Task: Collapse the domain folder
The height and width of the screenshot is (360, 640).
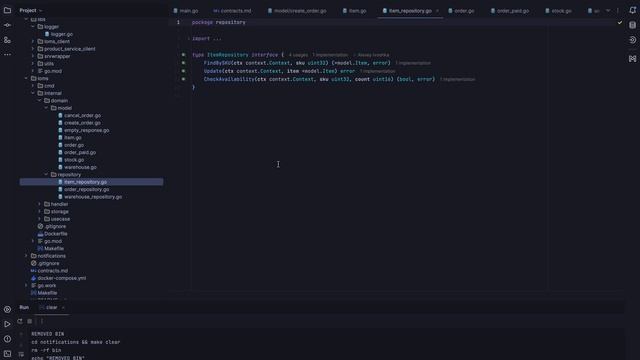Action: pyautogui.click(x=40, y=100)
